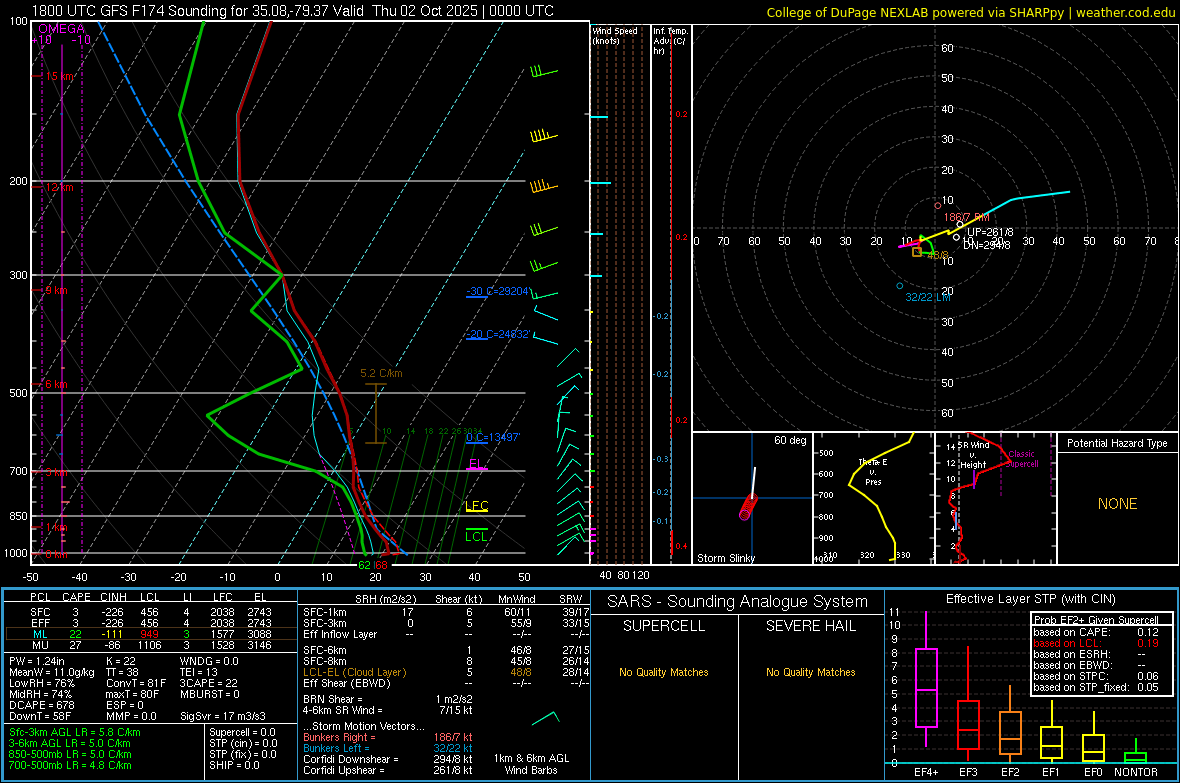Click the MeanW = 11.0g/kg value
This screenshot has width=1180, height=783.
click(52, 672)
